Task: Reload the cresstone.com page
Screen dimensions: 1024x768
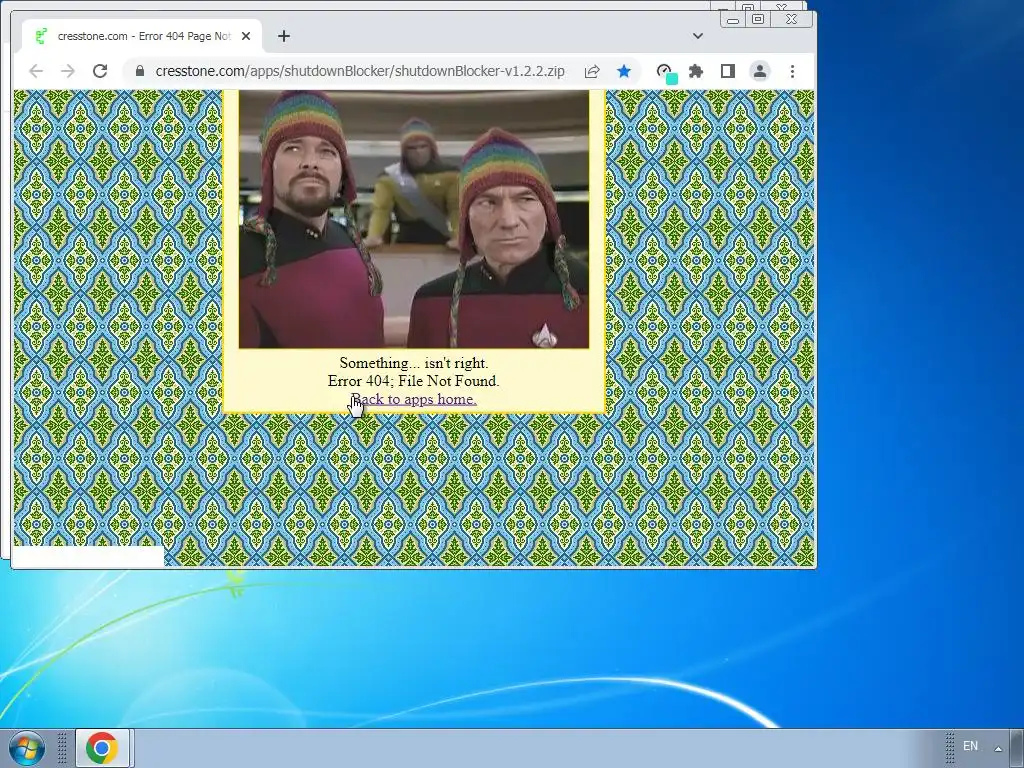Action: (100, 71)
